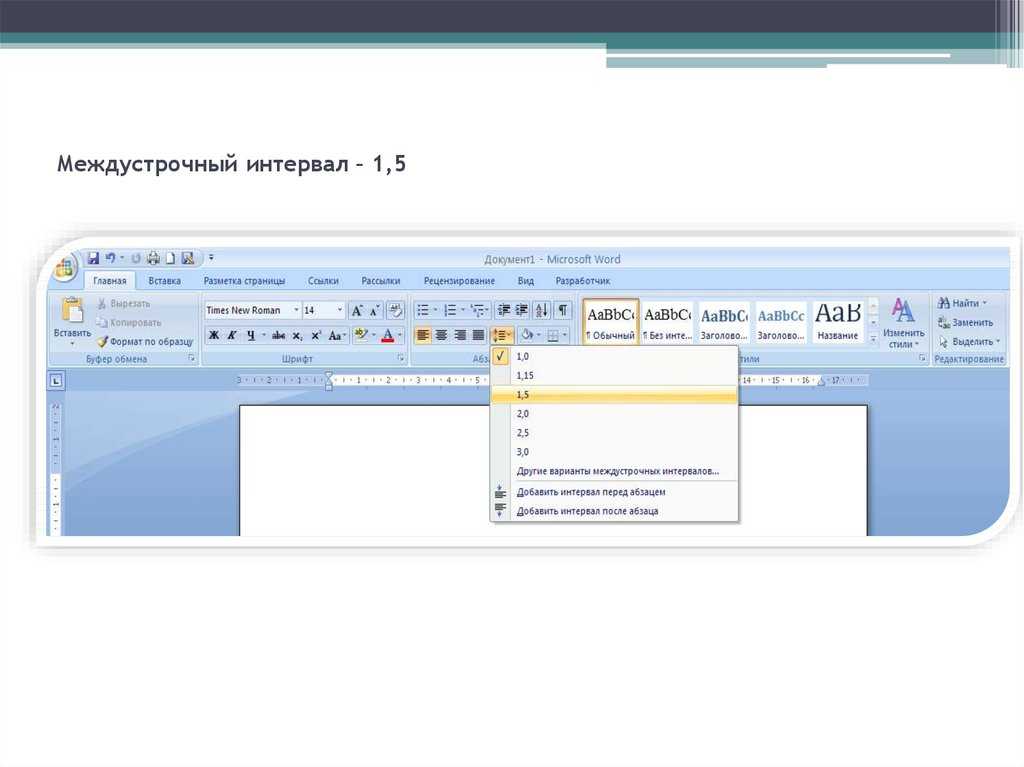Justify the text

(x=478, y=336)
